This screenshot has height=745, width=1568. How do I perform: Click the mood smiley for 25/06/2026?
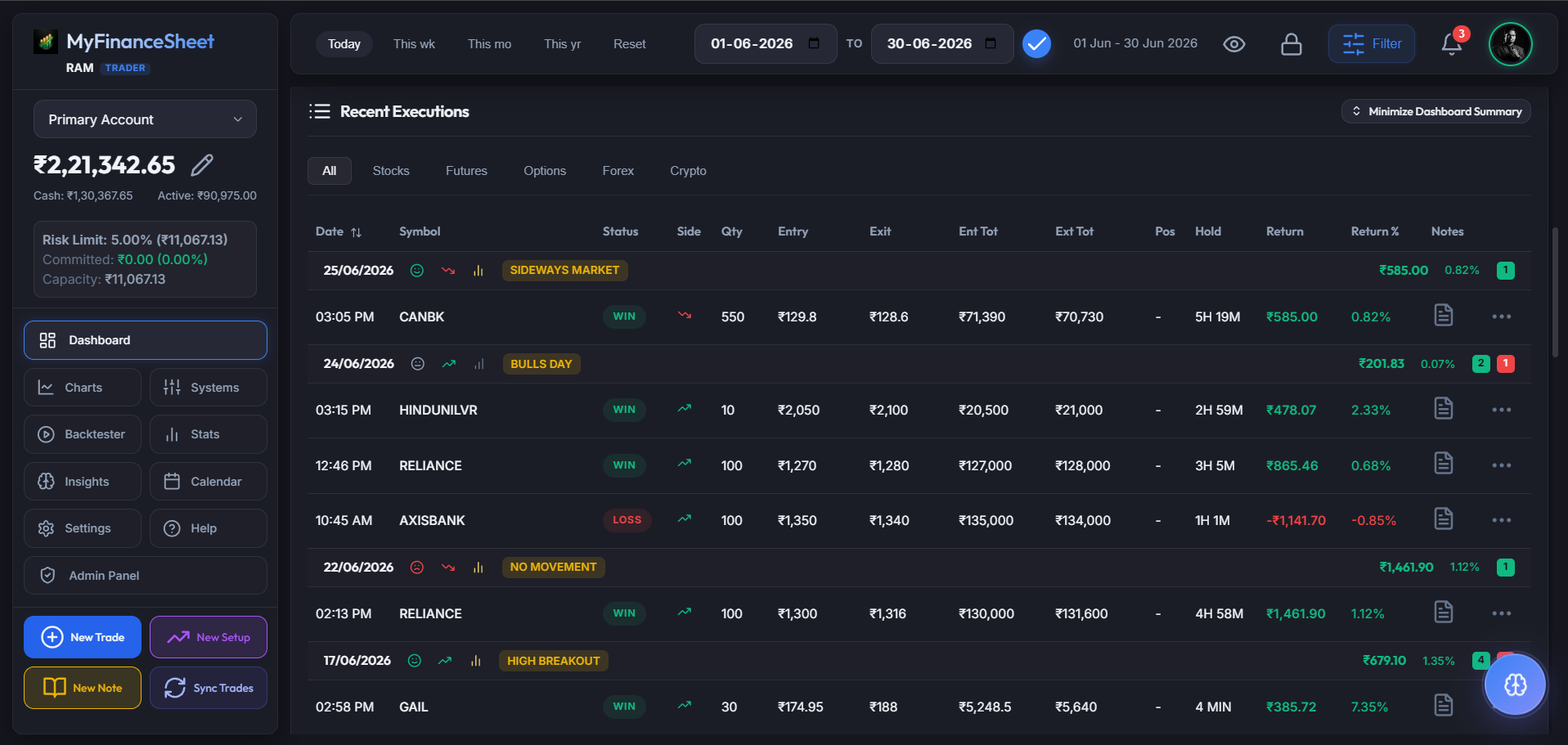click(417, 271)
